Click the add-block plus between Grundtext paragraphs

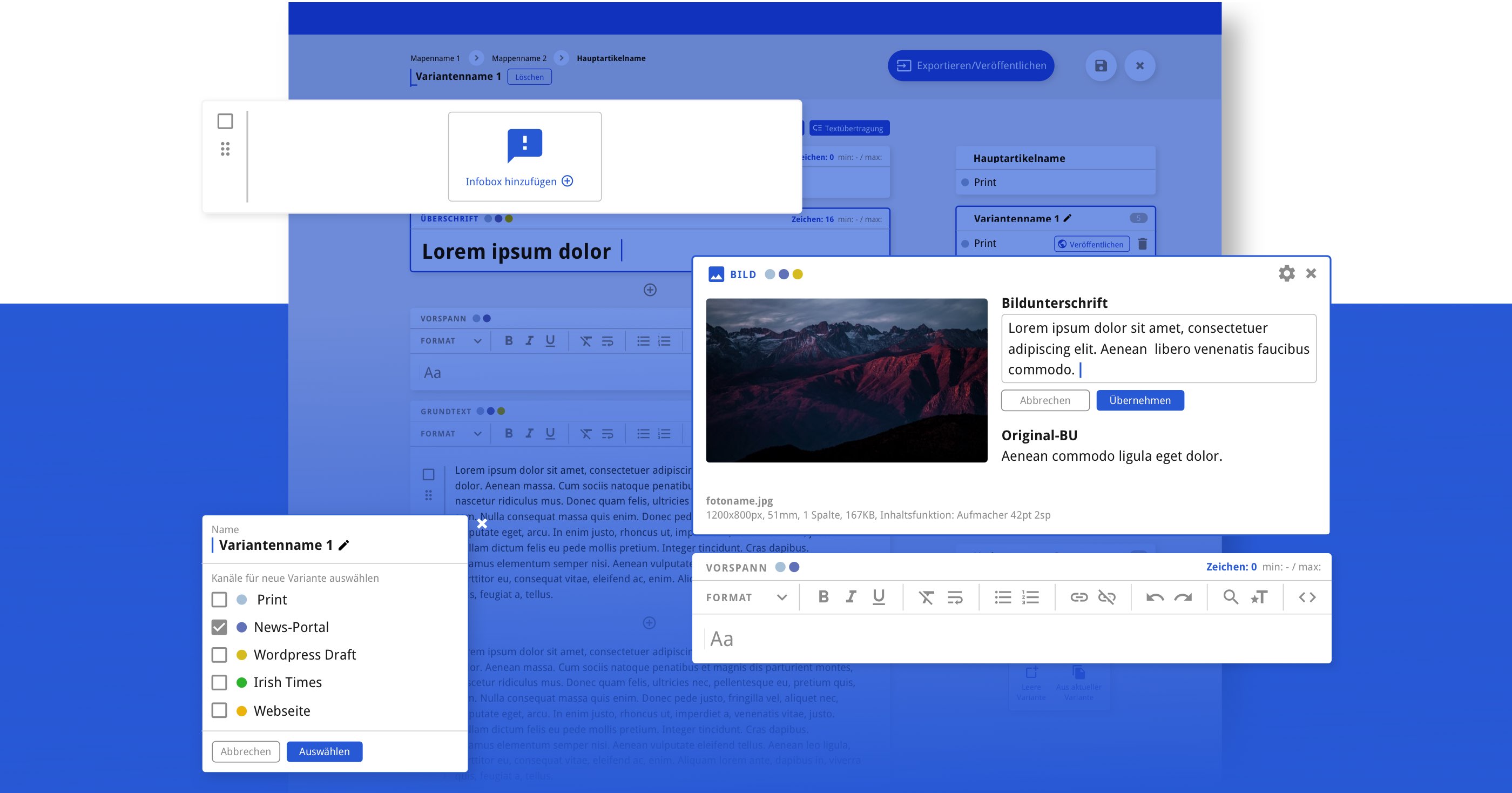(x=649, y=623)
